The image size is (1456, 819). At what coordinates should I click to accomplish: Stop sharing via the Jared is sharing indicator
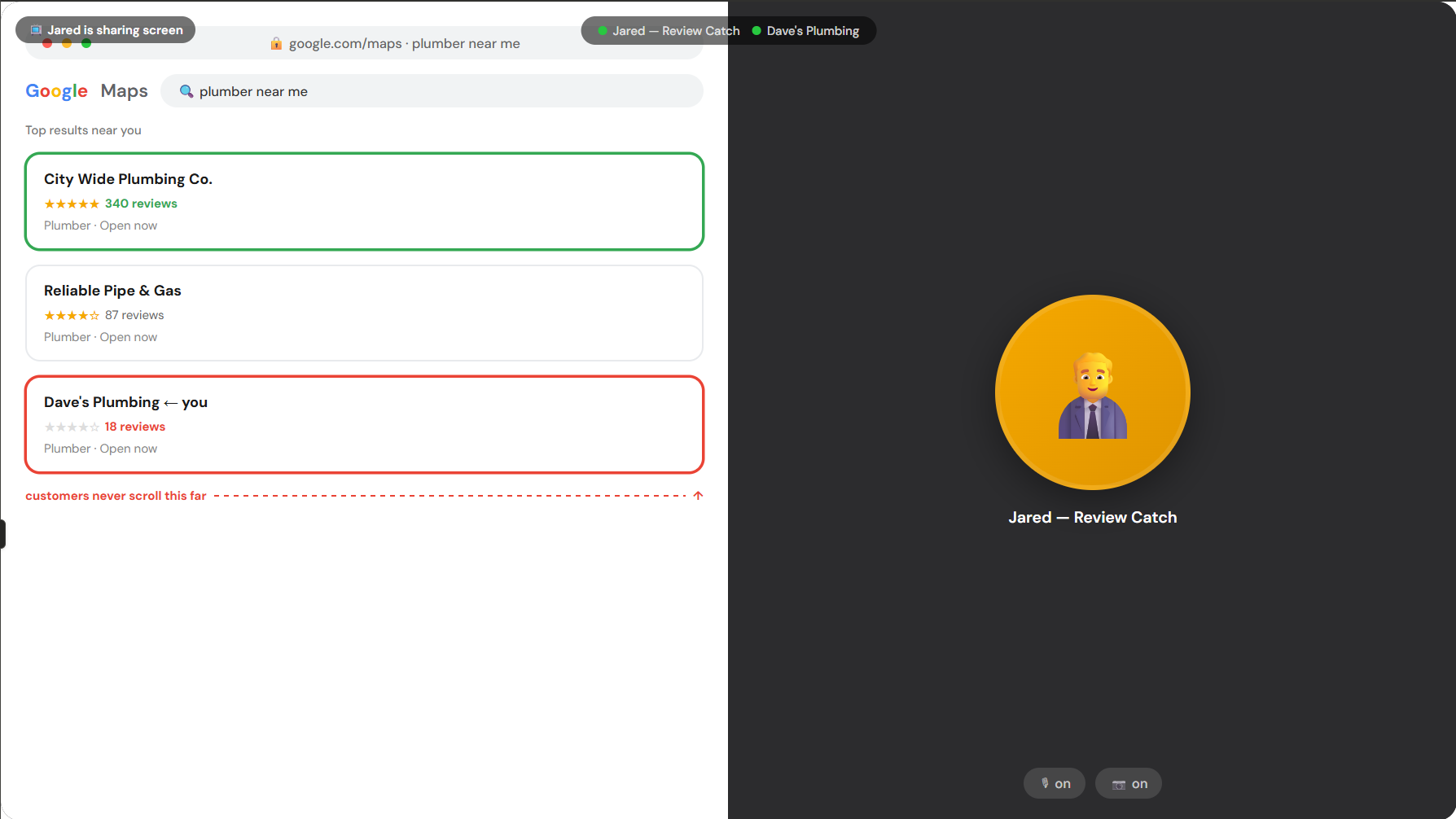105,29
